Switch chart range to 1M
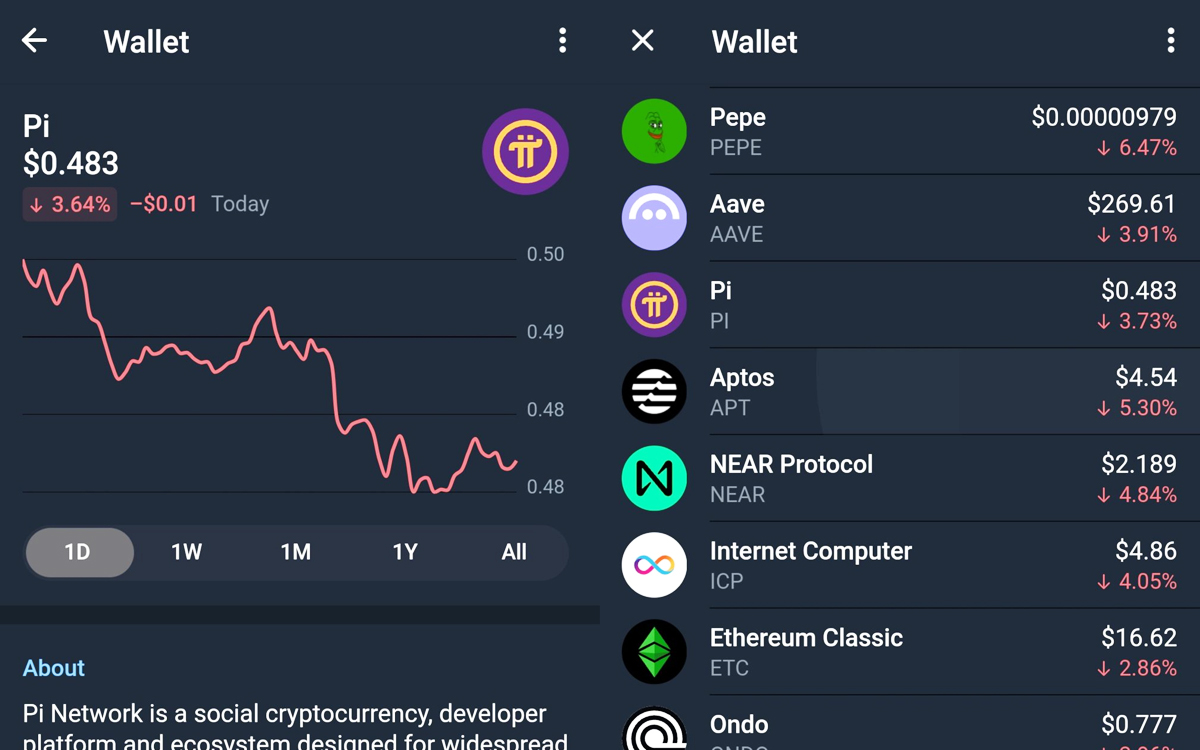 [296, 552]
